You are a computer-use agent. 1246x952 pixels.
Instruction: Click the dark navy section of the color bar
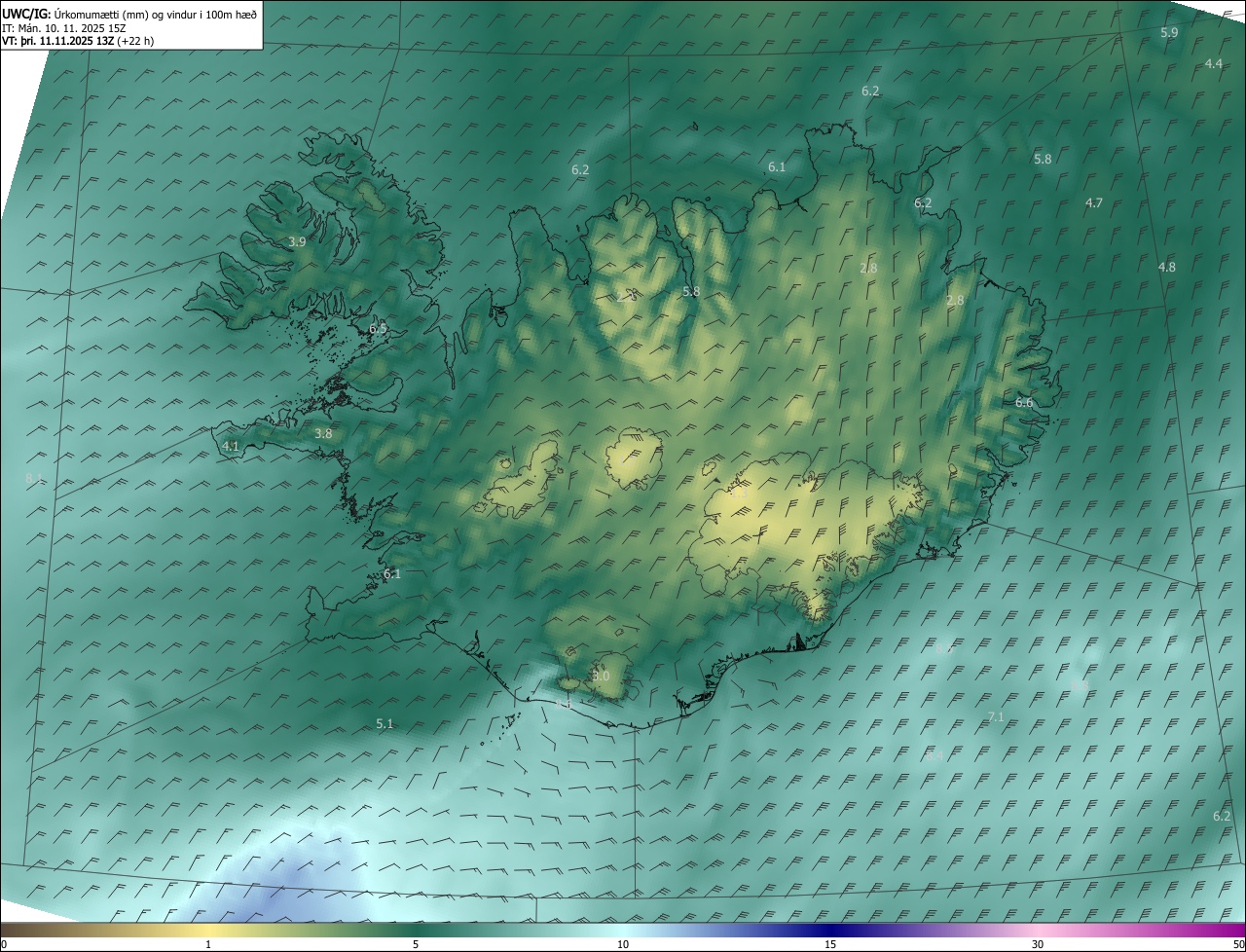[830, 930]
